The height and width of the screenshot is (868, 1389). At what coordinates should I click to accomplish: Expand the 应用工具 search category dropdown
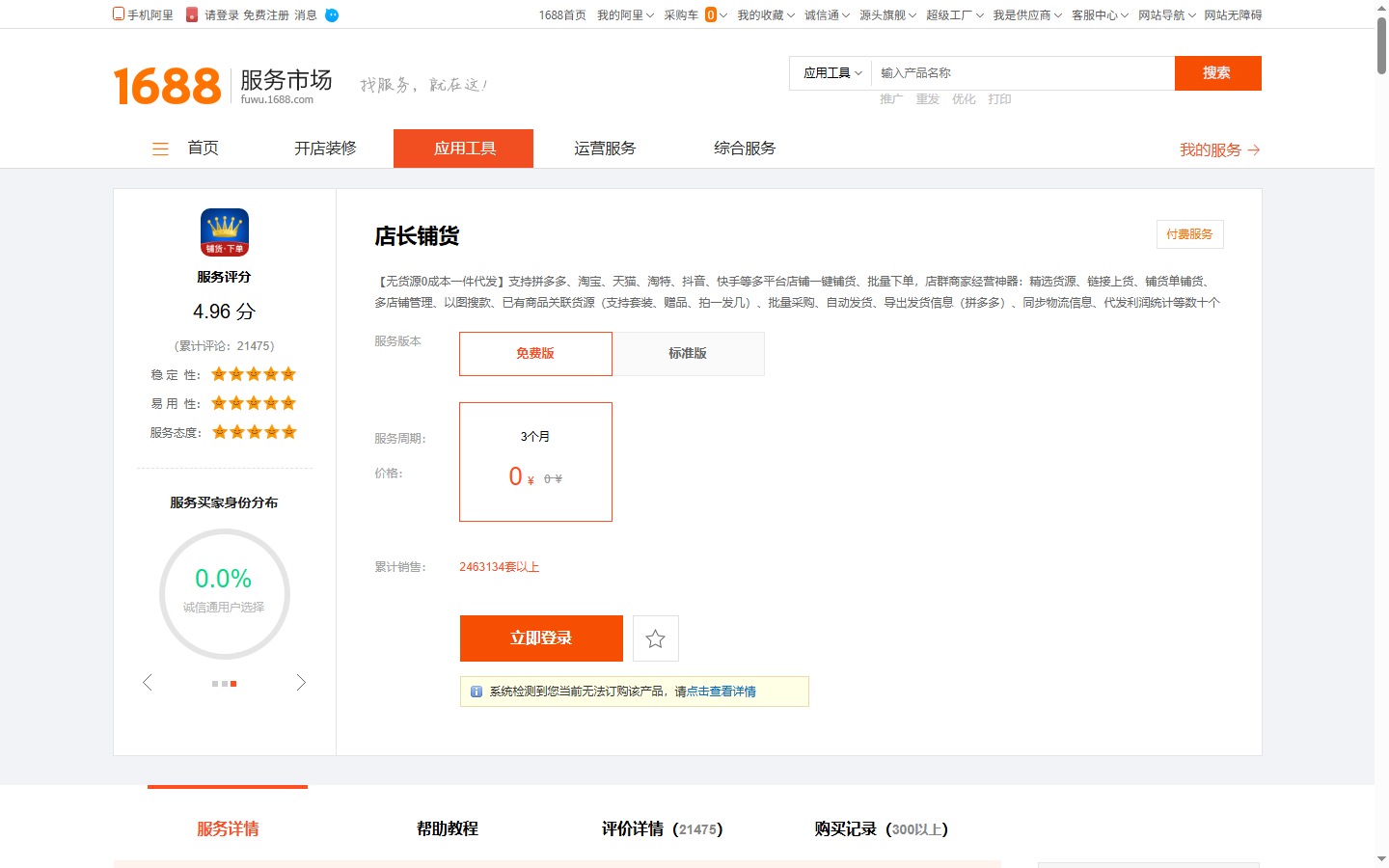click(831, 73)
